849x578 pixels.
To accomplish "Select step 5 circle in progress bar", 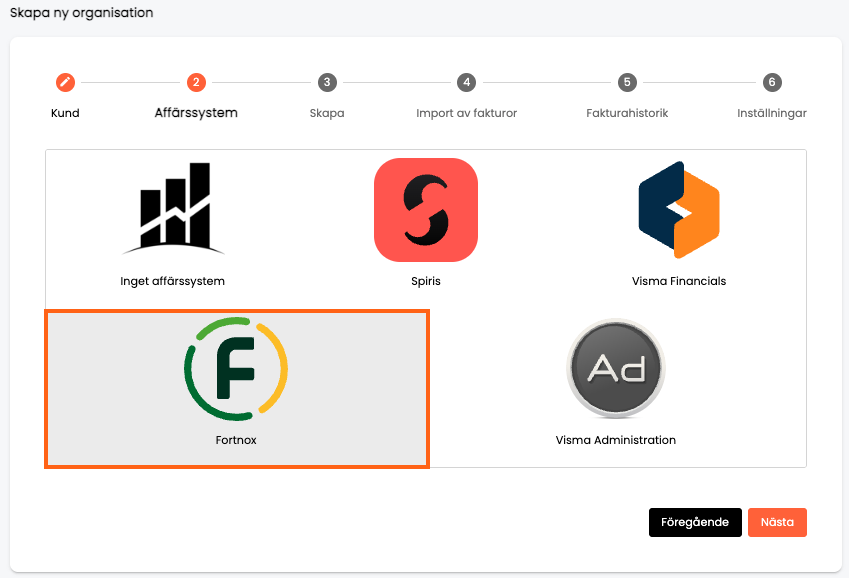I will [627, 82].
